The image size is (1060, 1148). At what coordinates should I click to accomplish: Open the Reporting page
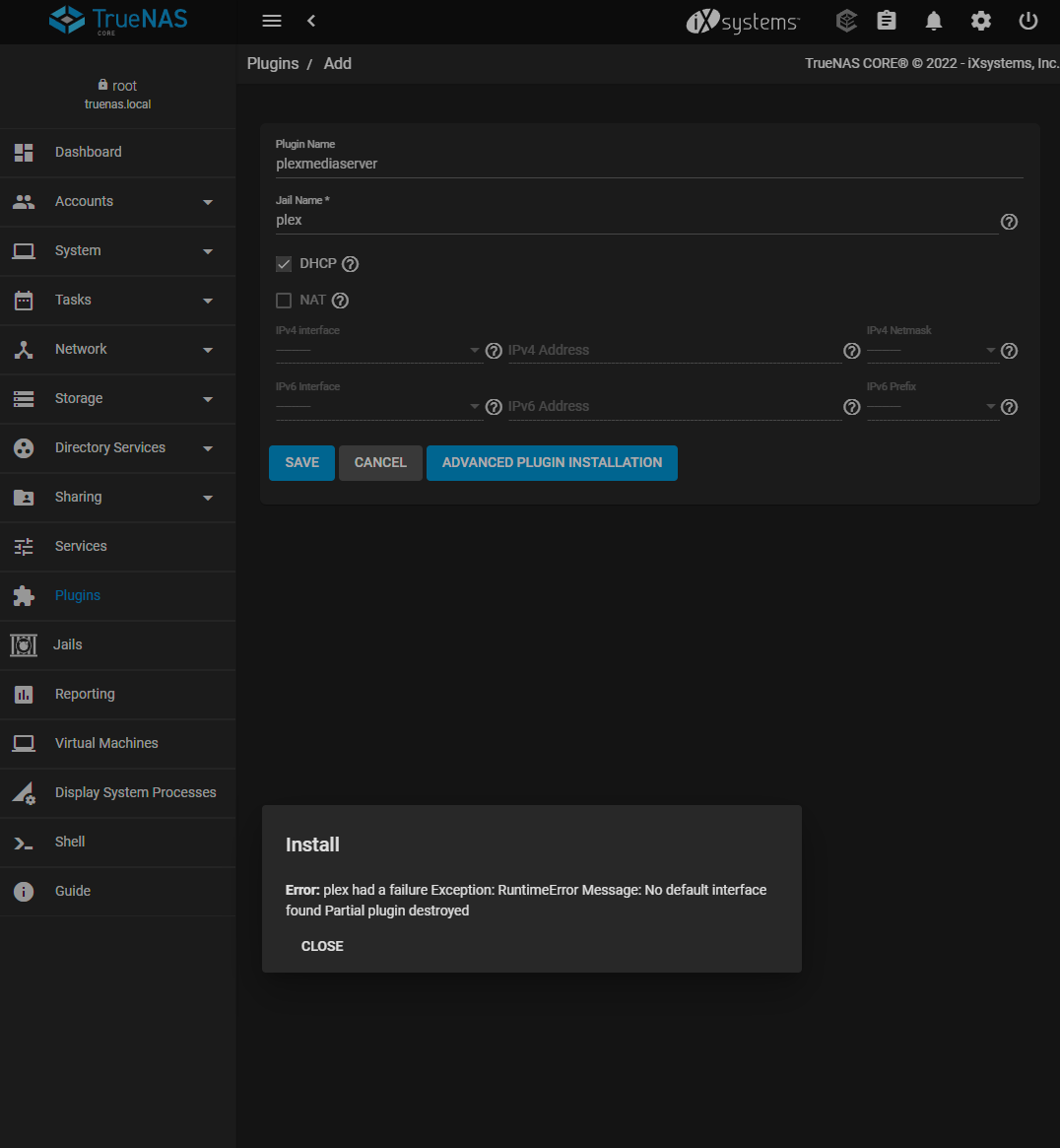(117, 694)
